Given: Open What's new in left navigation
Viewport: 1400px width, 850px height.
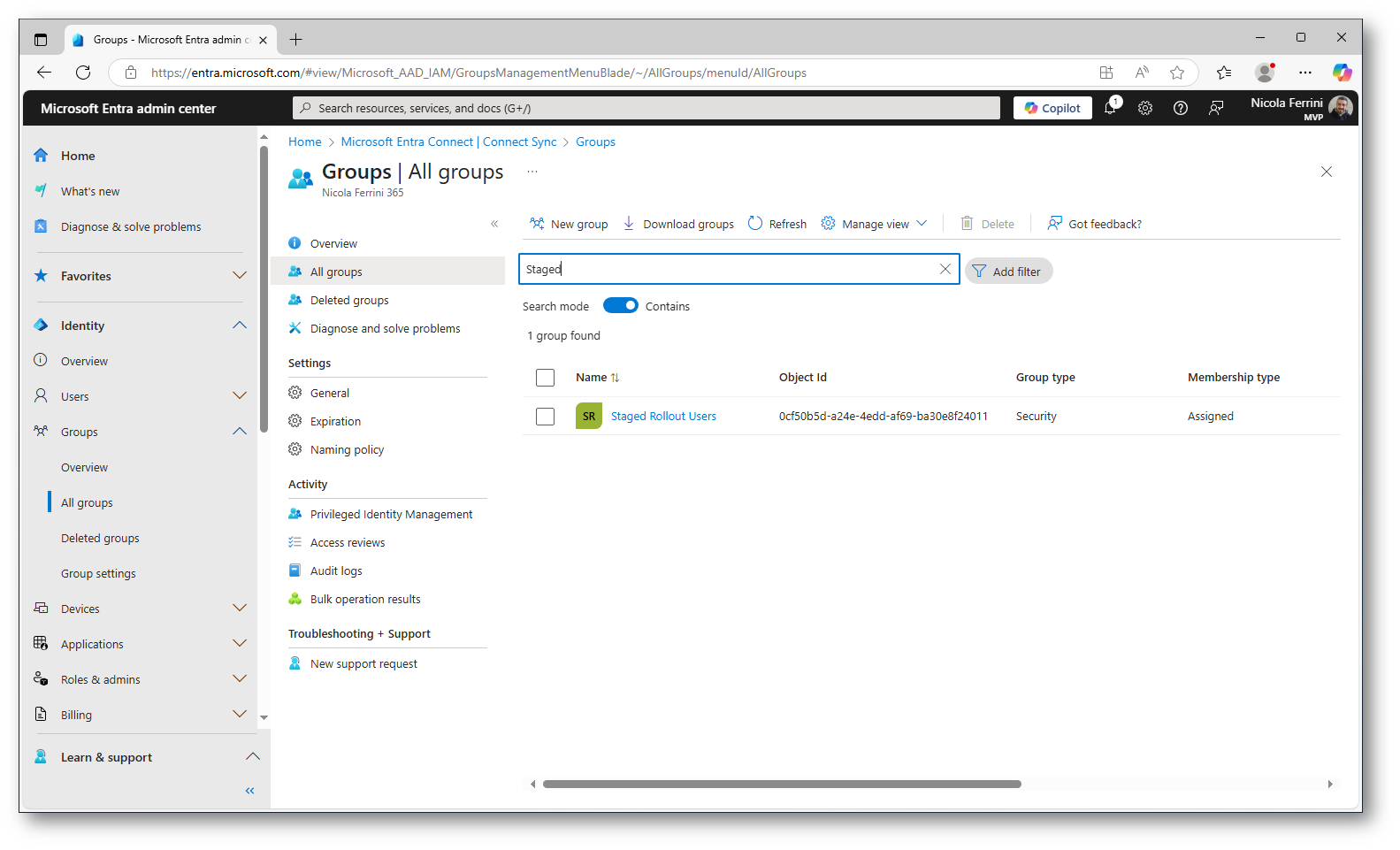Looking at the screenshot, I should click(90, 191).
